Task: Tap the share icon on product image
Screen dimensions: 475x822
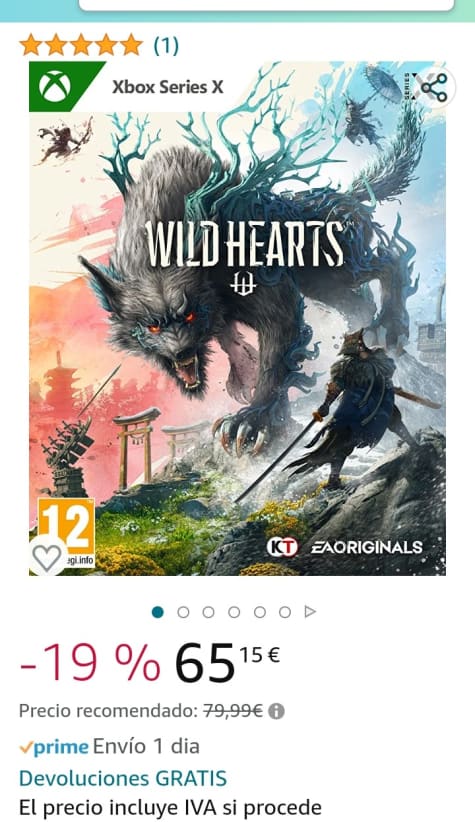Action: click(x=434, y=87)
